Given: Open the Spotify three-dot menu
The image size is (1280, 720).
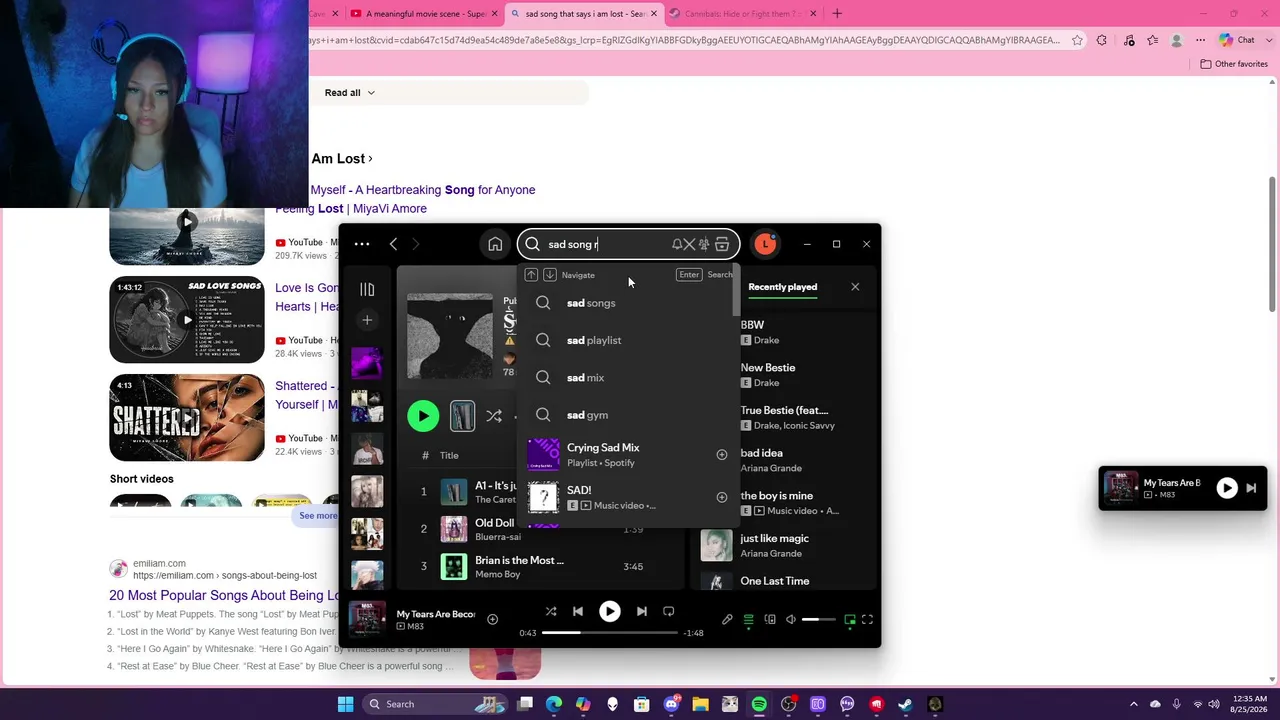Looking at the screenshot, I should [x=362, y=244].
